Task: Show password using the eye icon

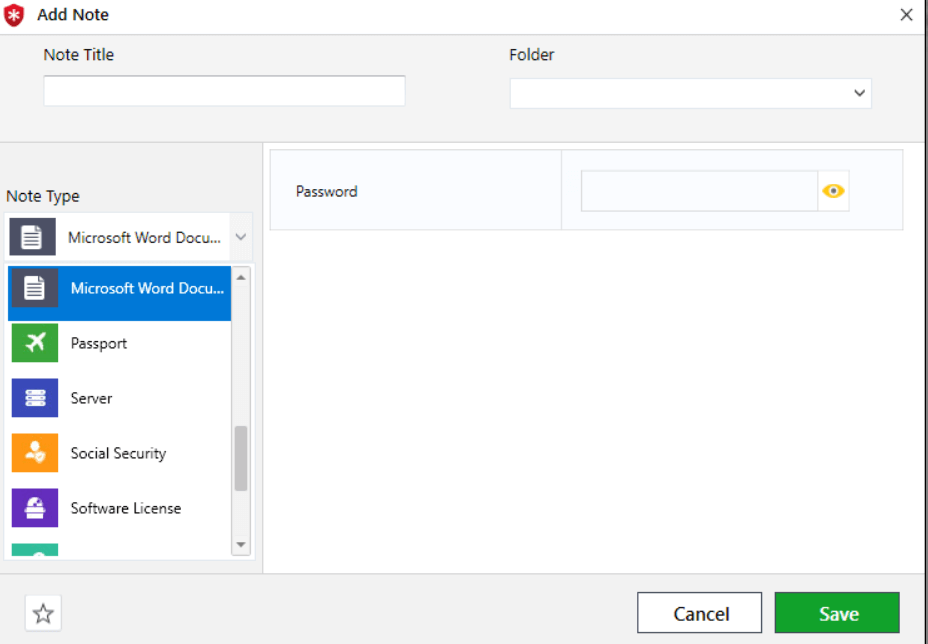Action: coord(833,191)
